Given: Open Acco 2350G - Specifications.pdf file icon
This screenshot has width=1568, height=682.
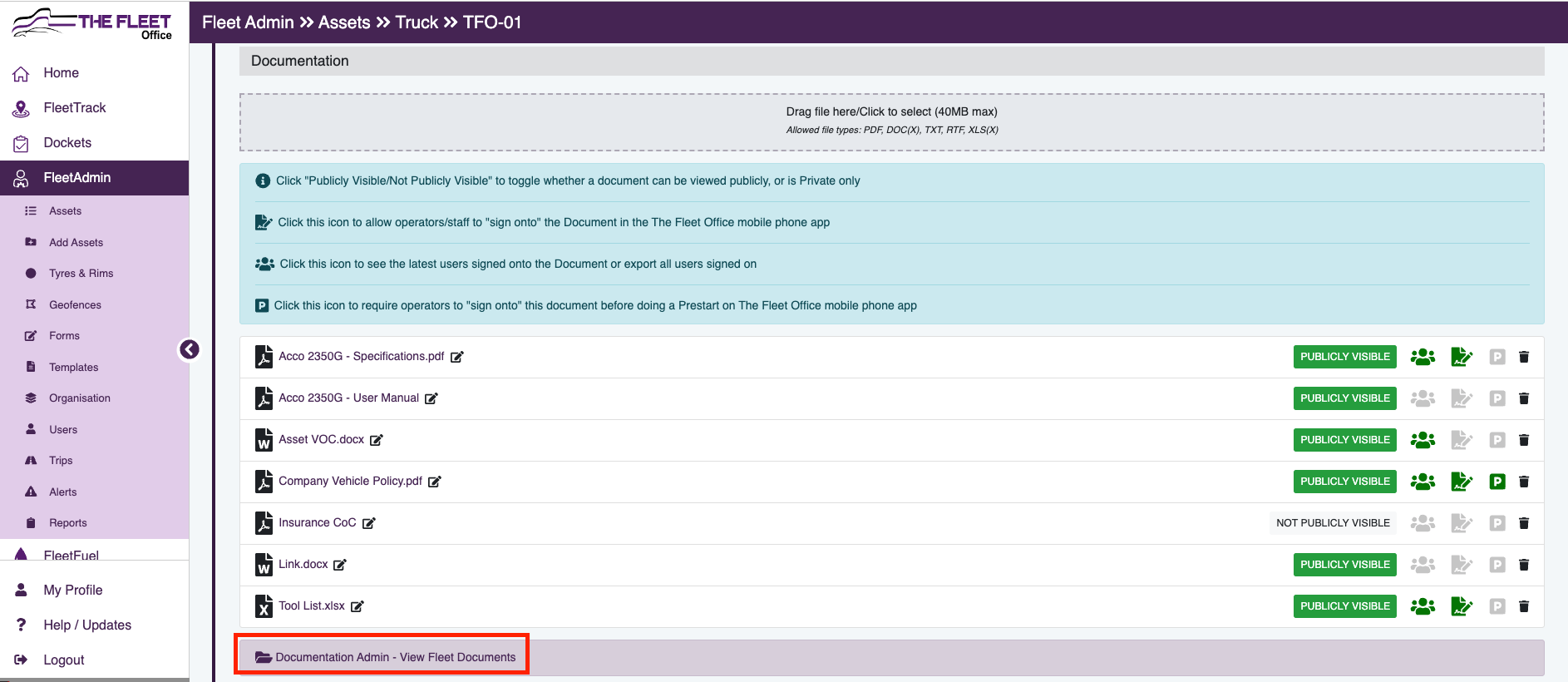Looking at the screenshot, I should (x=264, y=357).
